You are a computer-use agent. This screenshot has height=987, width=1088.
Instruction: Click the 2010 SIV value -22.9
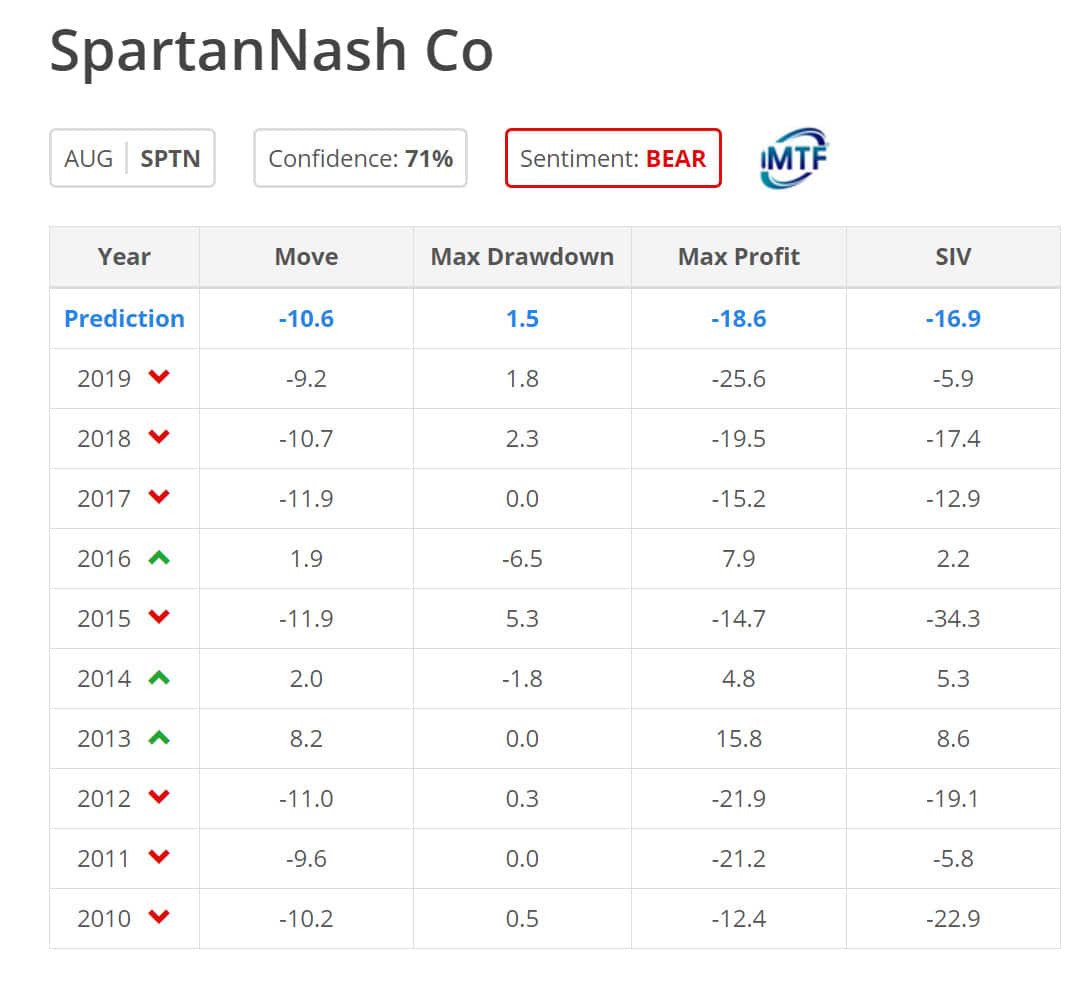(953, 919)
